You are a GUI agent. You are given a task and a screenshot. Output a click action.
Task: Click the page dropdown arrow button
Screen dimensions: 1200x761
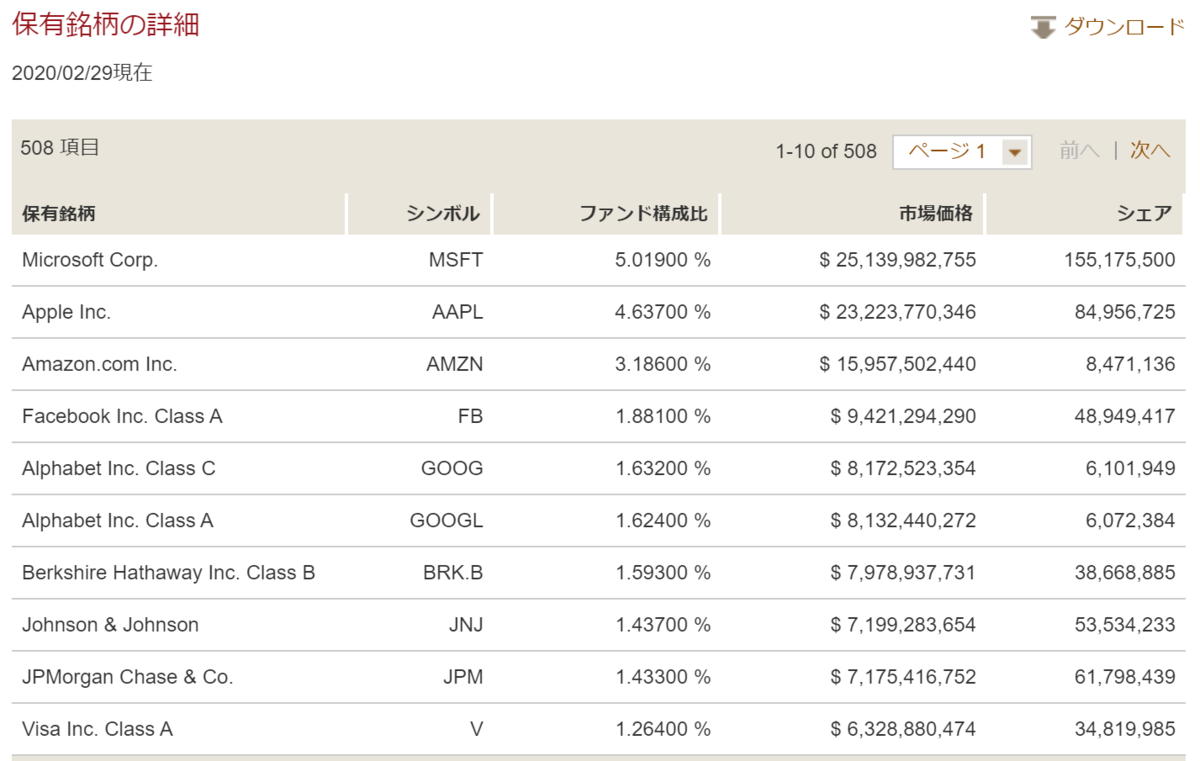click(1016, 153)
